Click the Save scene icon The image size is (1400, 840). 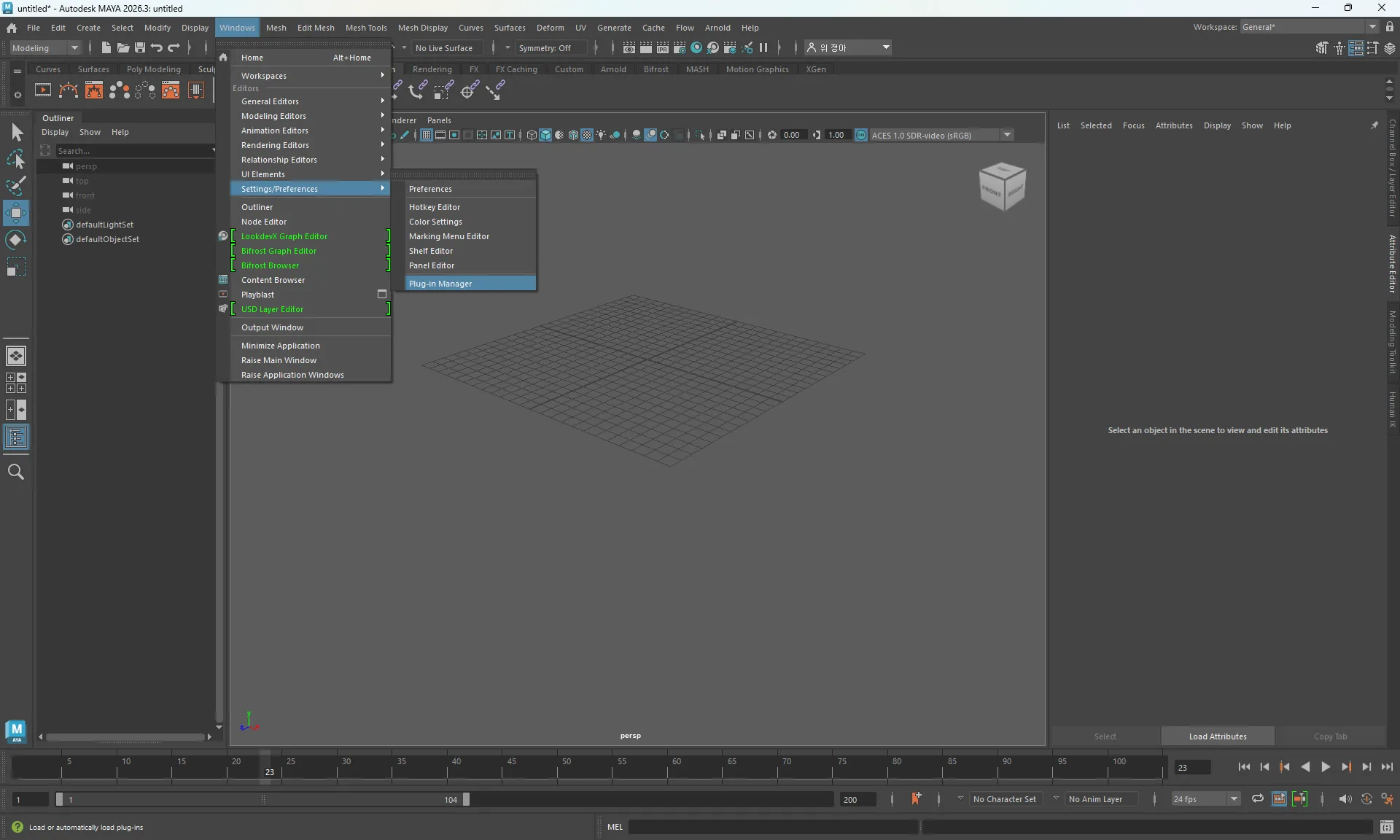pos(140,47)
